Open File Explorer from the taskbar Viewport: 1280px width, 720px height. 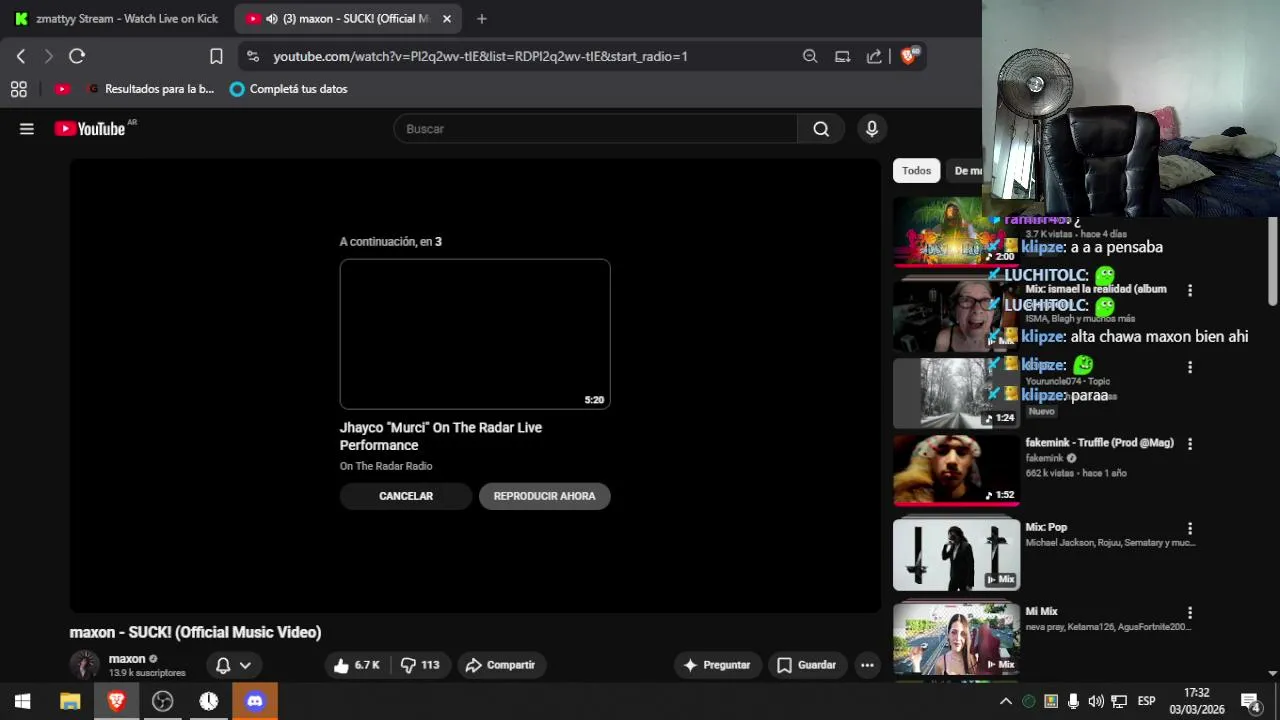[70, 701]
